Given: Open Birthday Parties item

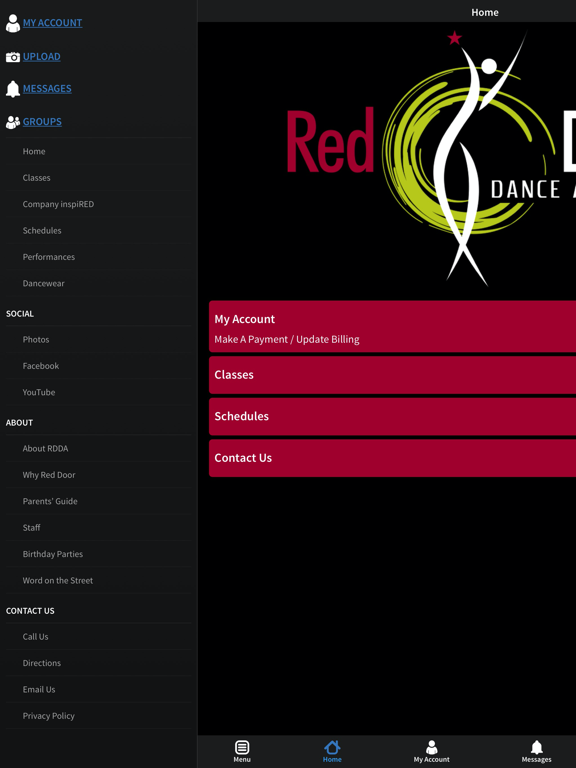Looking at the screenshot, I should 98,554.
